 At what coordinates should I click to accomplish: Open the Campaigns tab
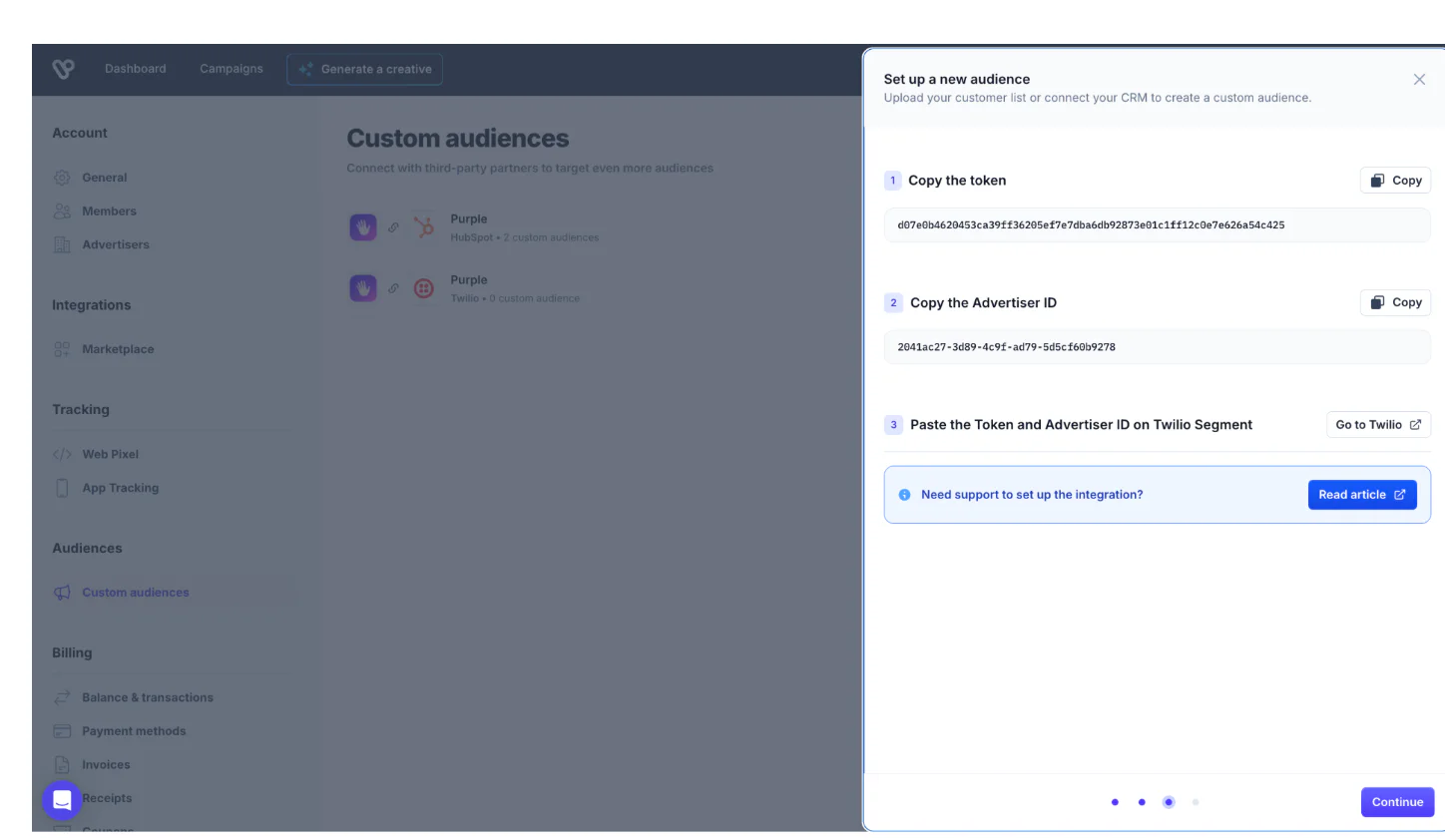[x=232, y=69]
